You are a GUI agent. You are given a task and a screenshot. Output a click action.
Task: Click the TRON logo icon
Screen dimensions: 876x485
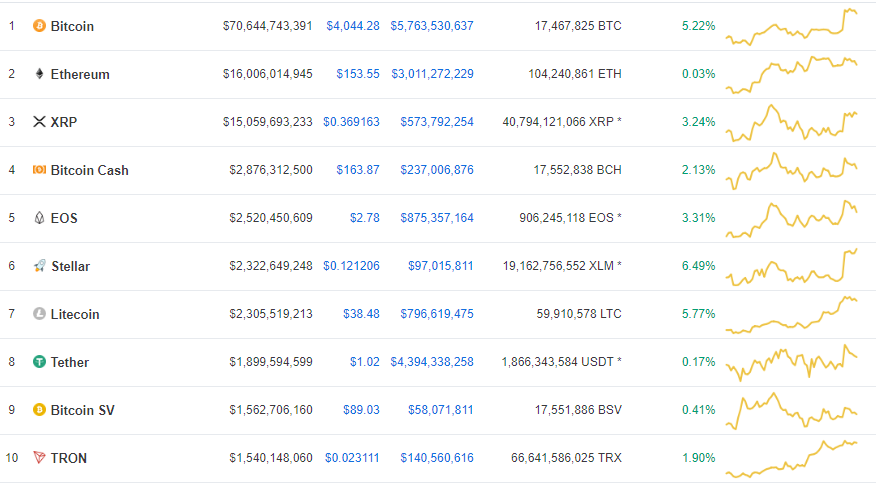pyautogui.click(x=40, y=458)
